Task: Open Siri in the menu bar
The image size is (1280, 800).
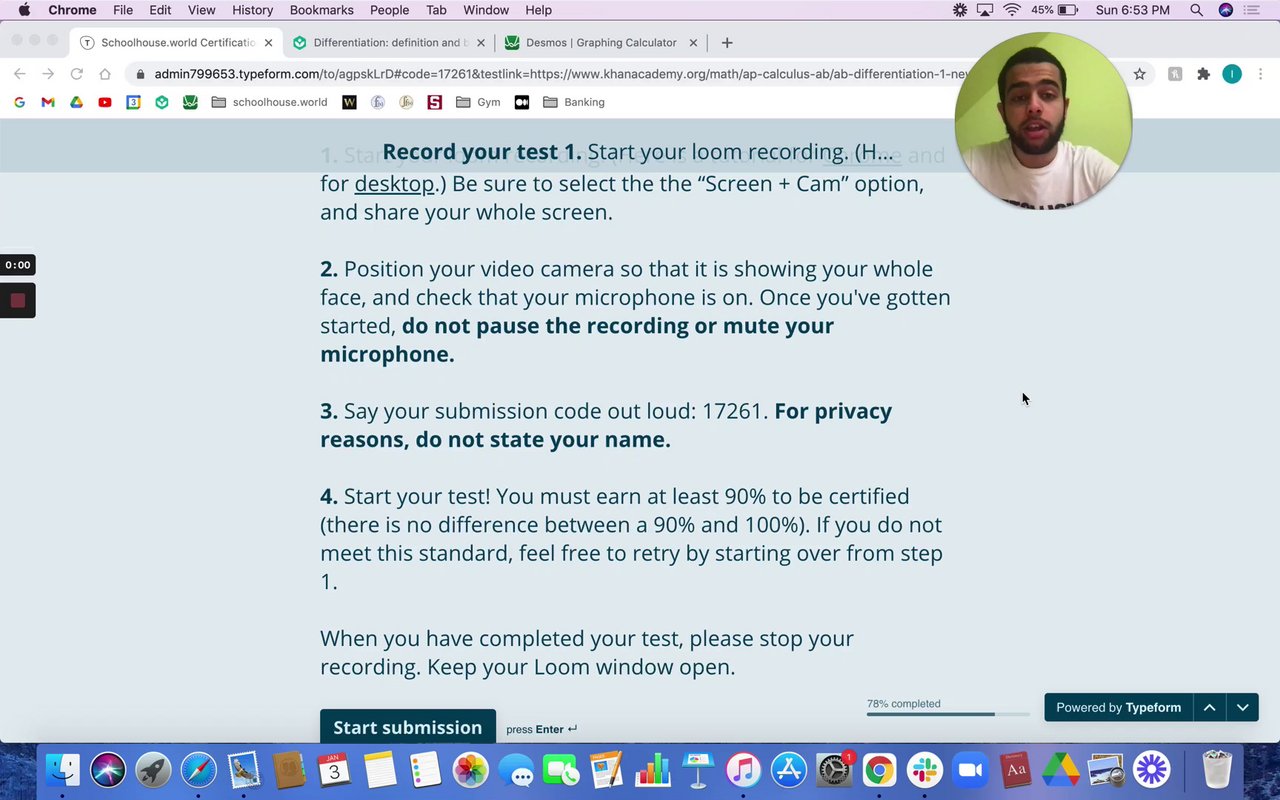Action: point(1226,10)
